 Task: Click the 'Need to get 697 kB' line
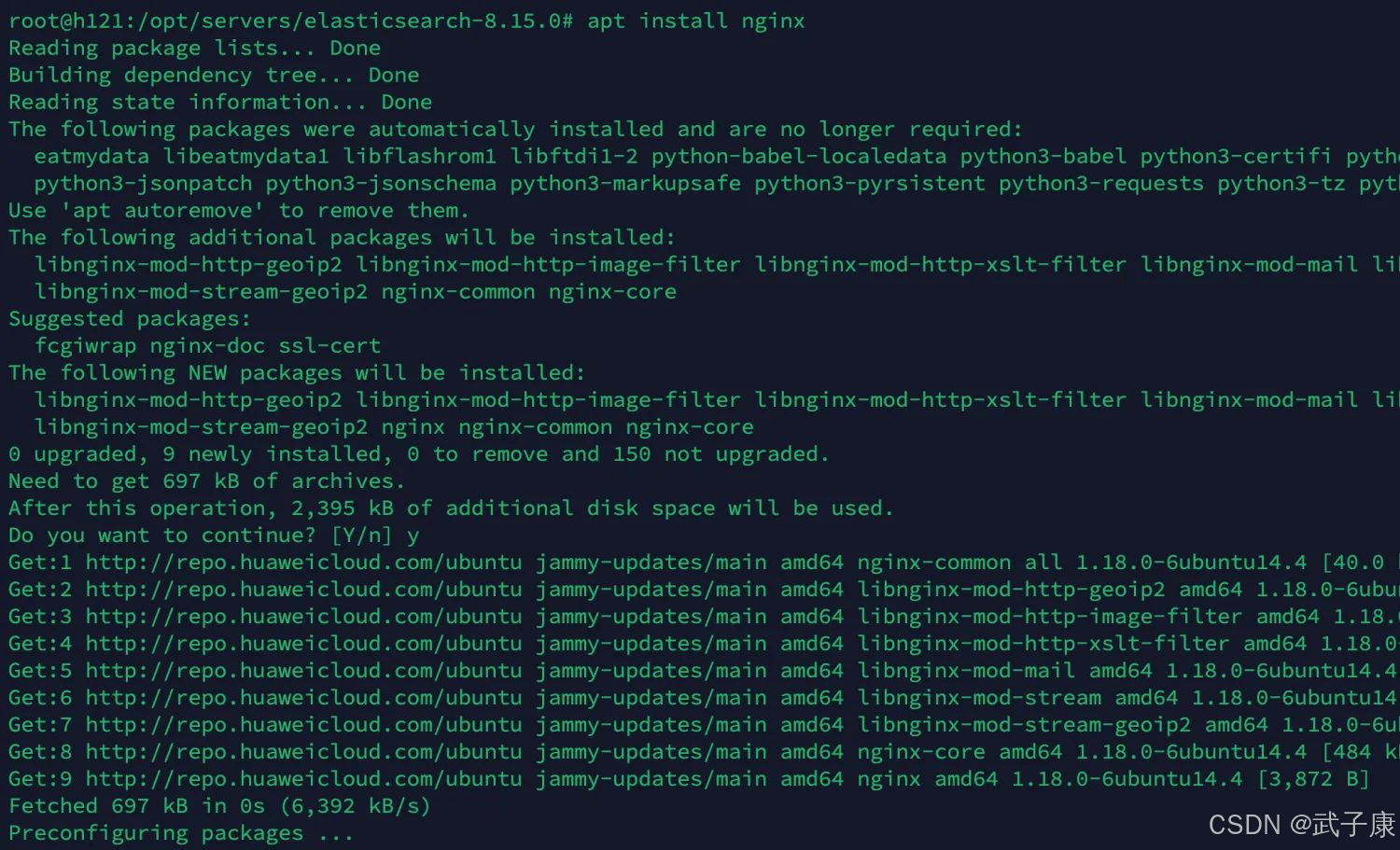pos(206,481)
